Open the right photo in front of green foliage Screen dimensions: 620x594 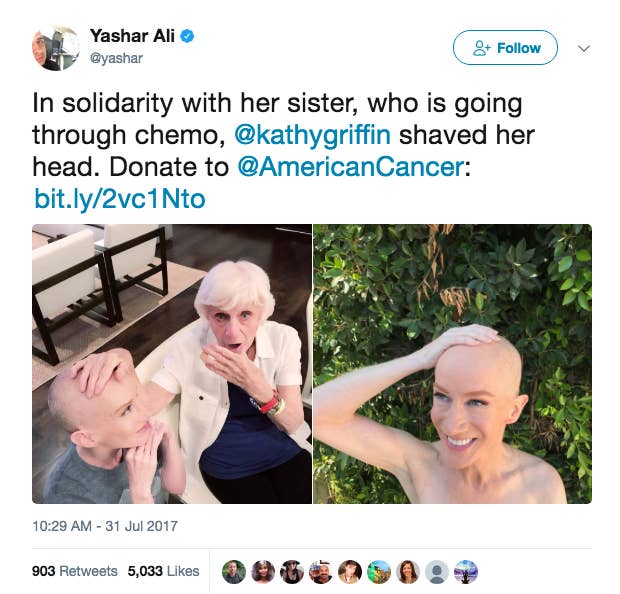pyautogui.click(x=453, y=364)
